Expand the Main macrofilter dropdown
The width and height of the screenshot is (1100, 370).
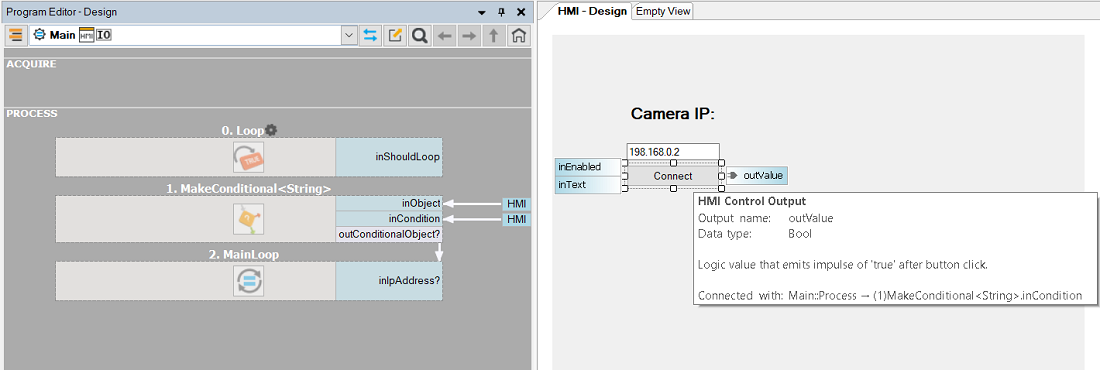click(349, 36)
